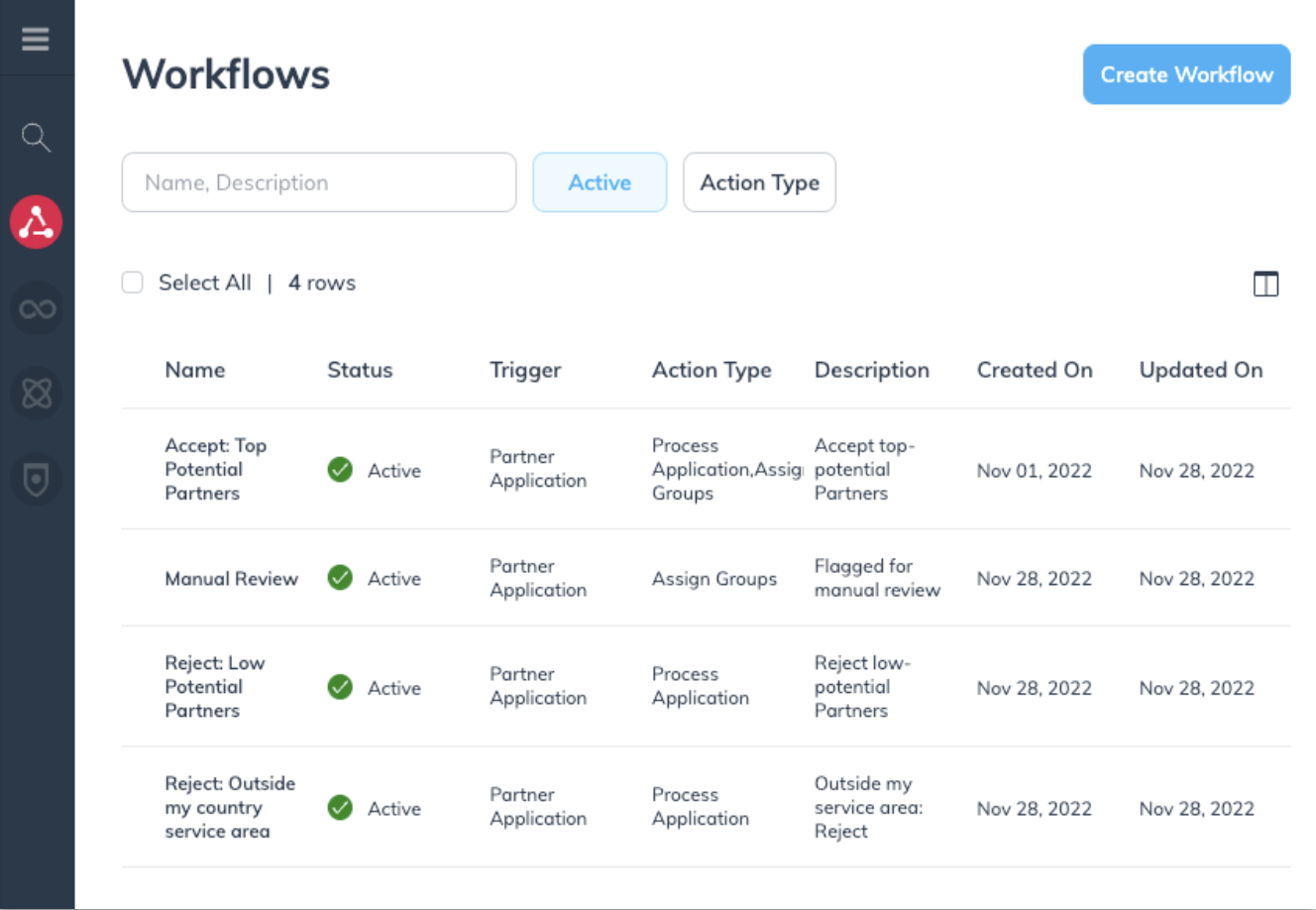This screenshot has height=910, width=1316.
Task: Sort by the Name column header
Action: (x=195, y=370)
